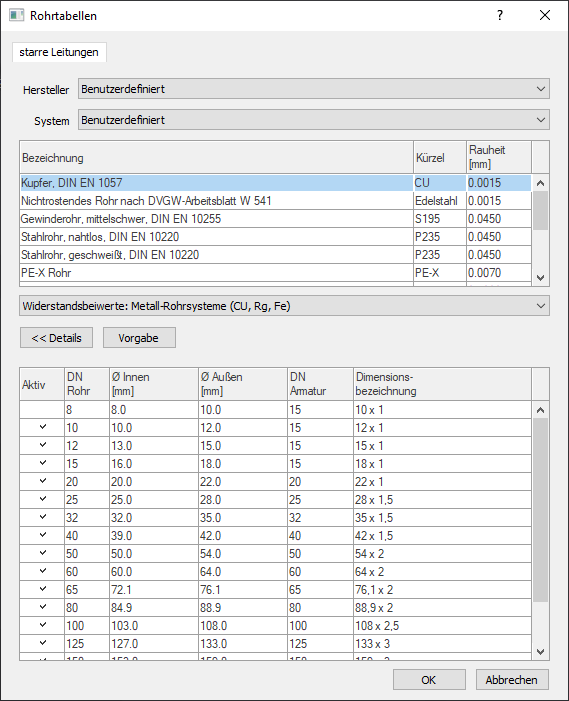
Task: Click the DN Rohr column header
Action: click(87, 384)
